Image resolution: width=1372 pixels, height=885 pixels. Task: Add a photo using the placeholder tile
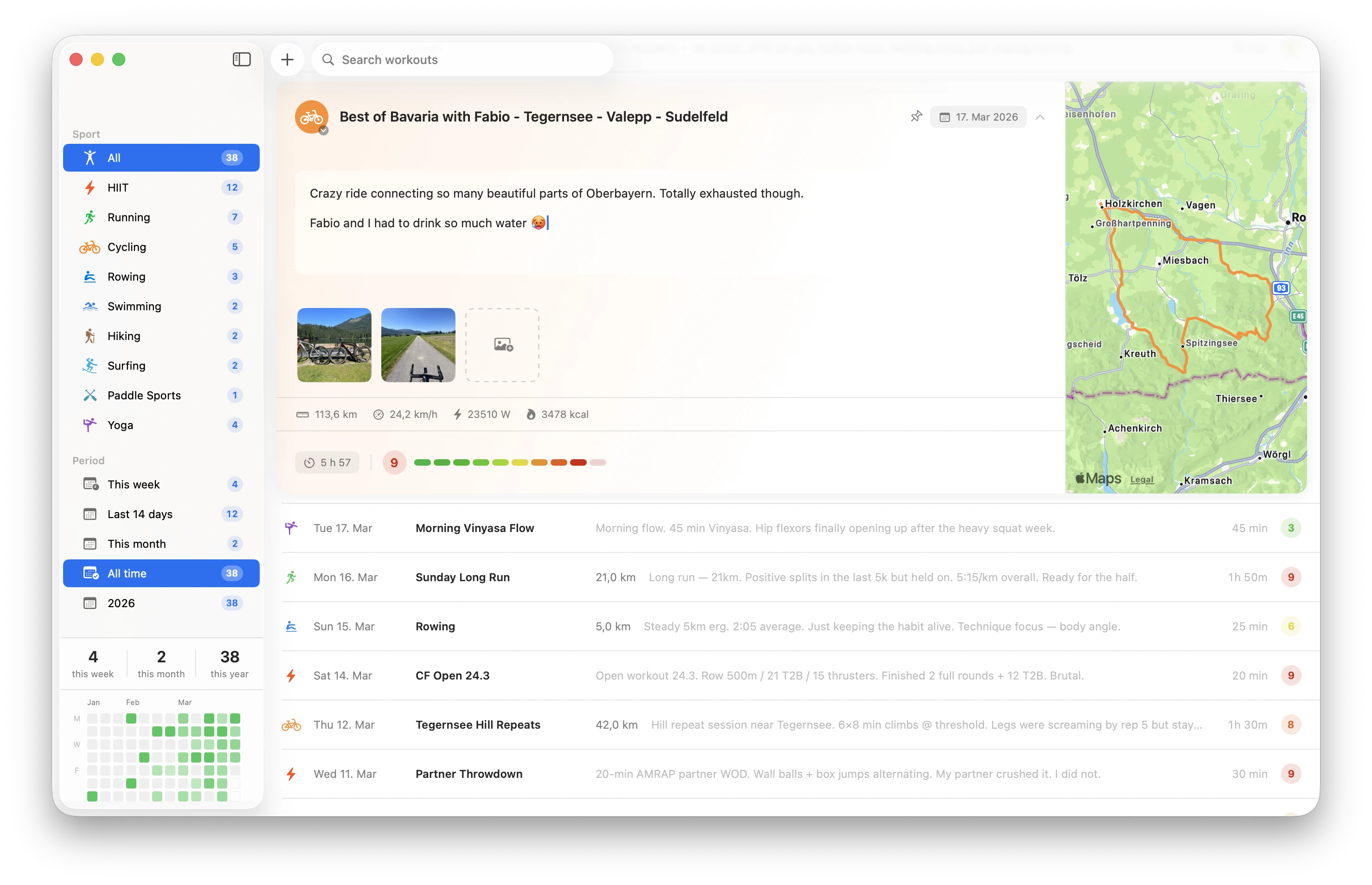tap(501, 345)
